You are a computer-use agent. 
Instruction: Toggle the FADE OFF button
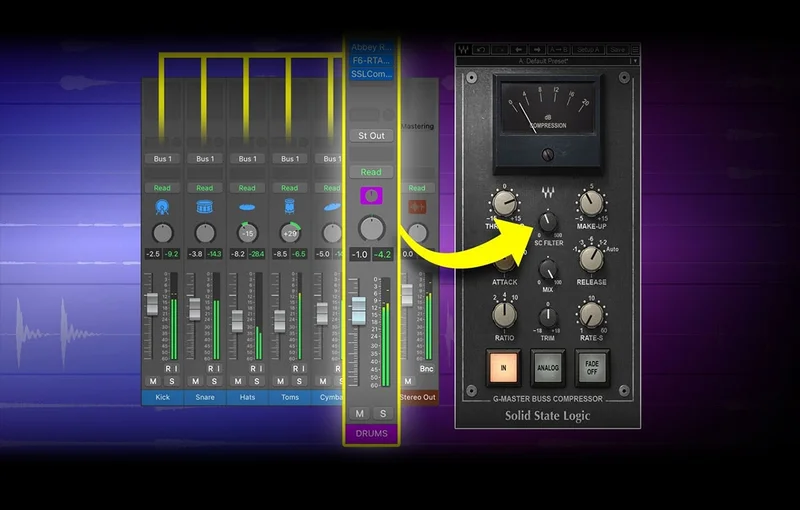[x=592, y=368]
